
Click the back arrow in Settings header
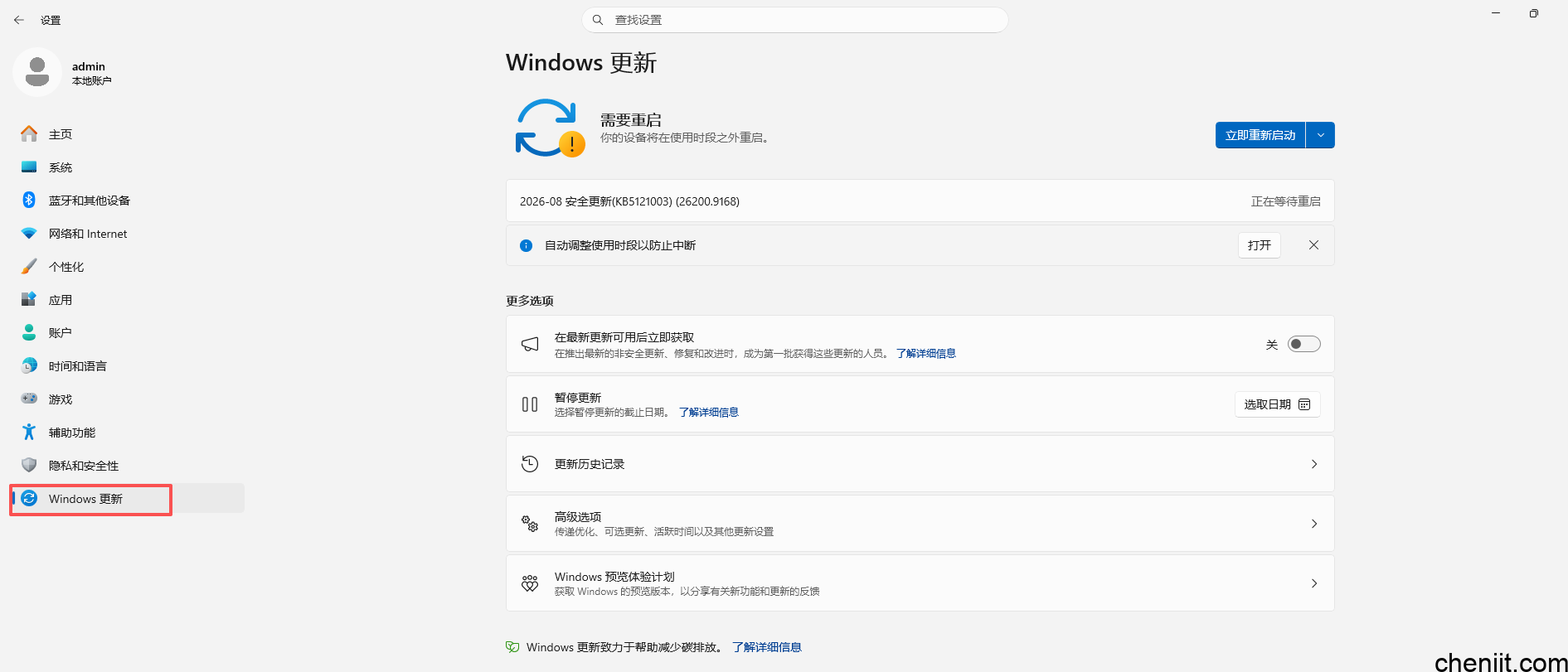[x=19, y=20]
